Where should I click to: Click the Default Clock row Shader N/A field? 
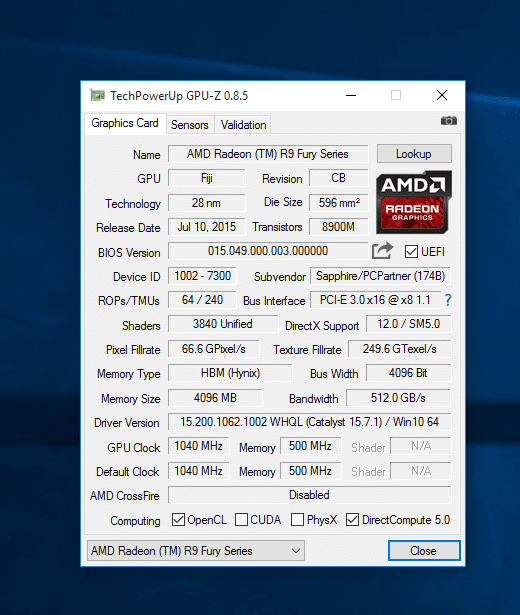click(421, 471)
